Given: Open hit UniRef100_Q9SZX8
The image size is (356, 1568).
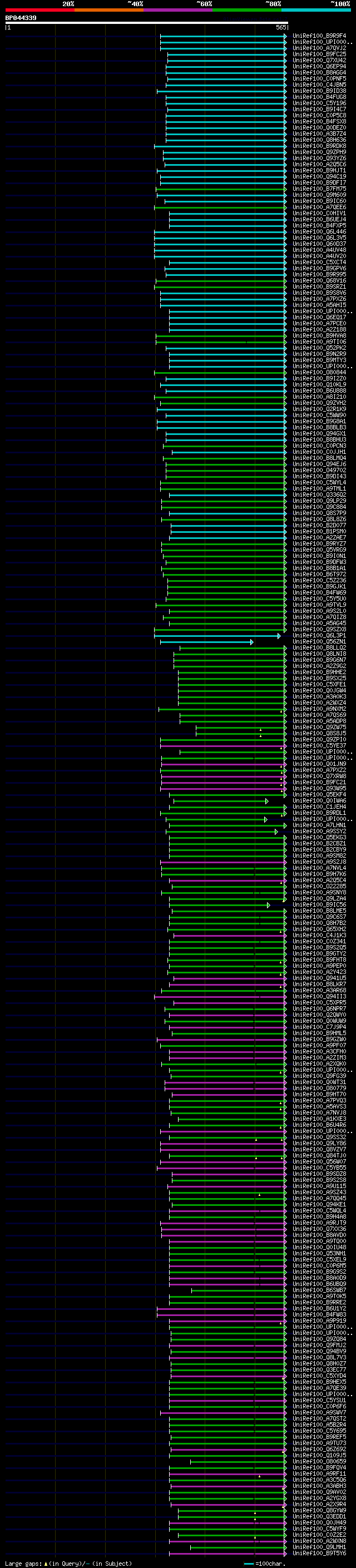Looking at the screenshot, I should pos(319,630).
